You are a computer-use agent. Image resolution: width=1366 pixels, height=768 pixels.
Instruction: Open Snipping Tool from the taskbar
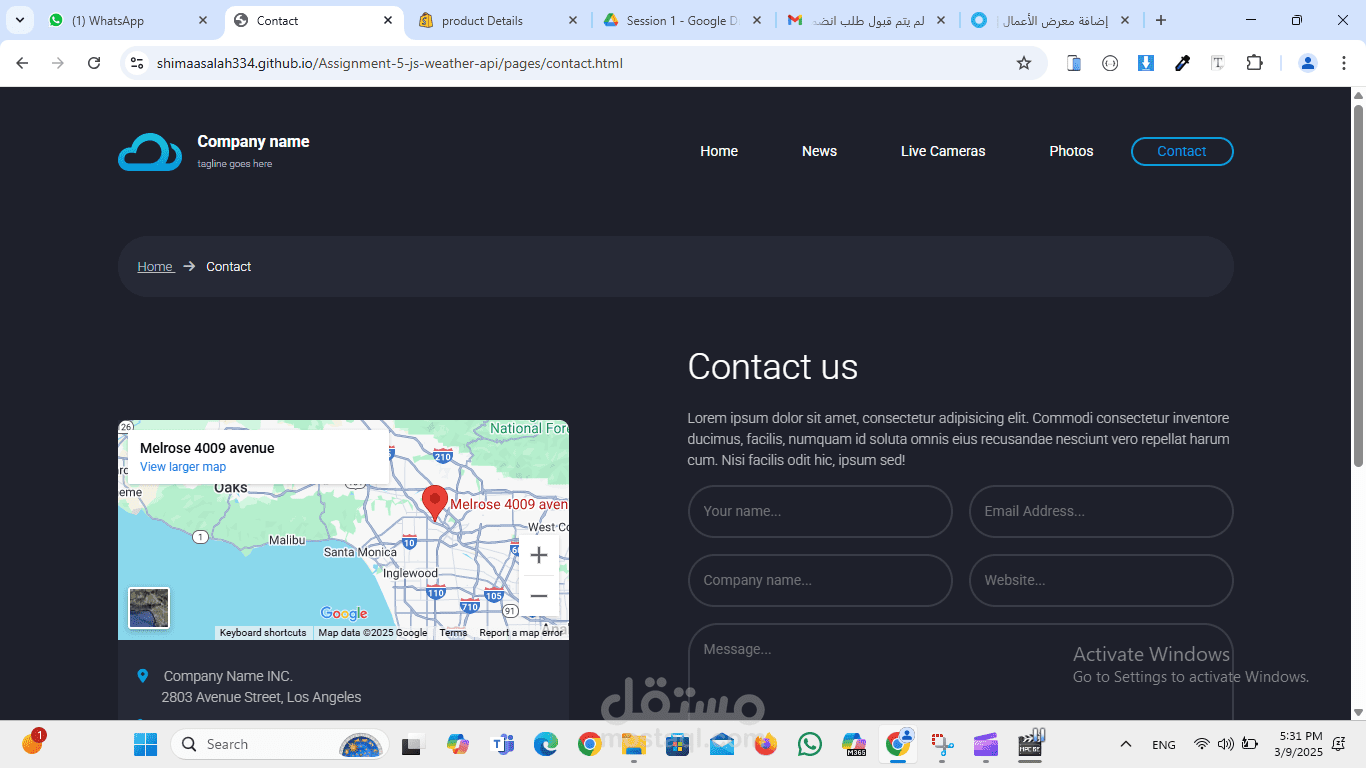click(942, 744)
